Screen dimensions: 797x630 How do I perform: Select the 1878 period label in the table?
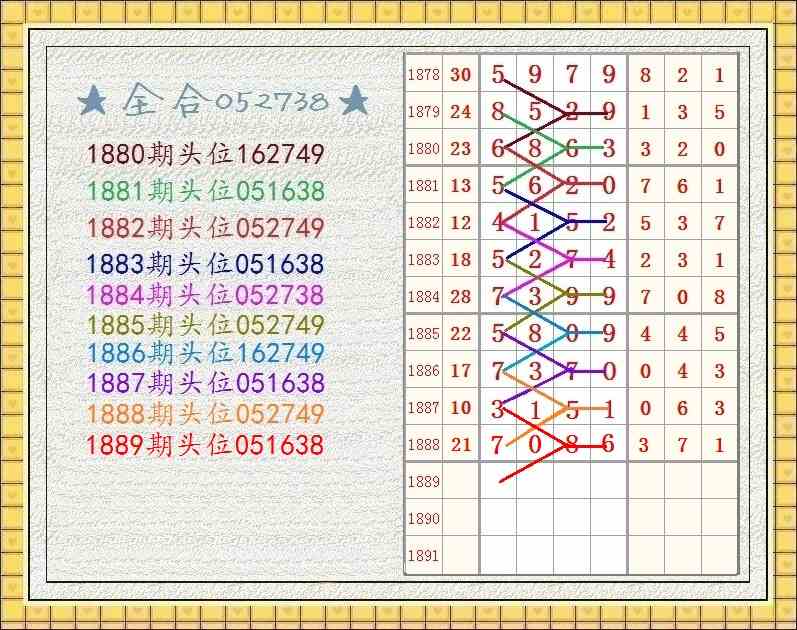pyautogui.click(x=424, y=75)
